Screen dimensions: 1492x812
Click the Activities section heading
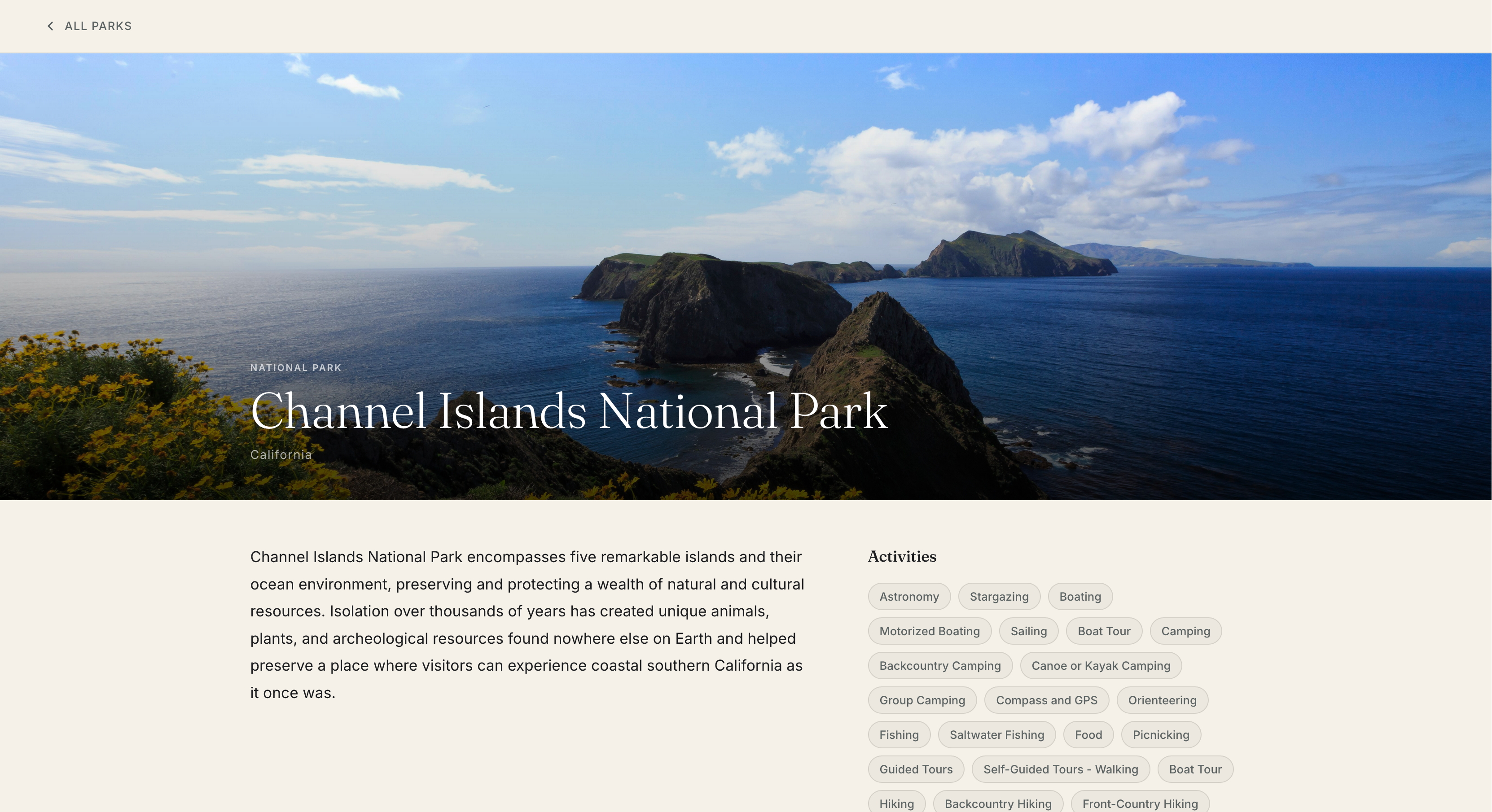pyautogui.click(x=902, y=556)
